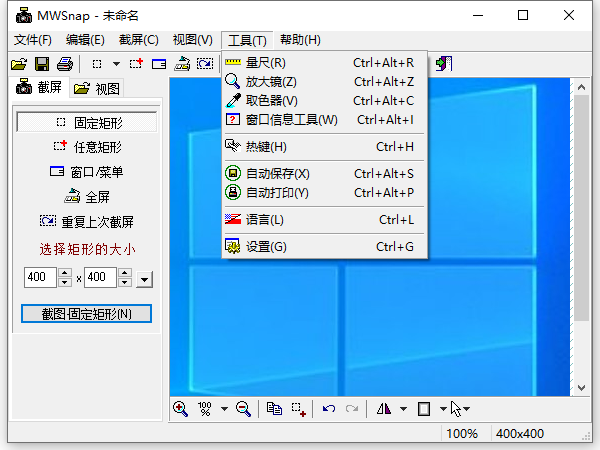Open the 文件(F) menu
Image resolution: width=600 pixels, height=450 pixels.
coord(33,40)
